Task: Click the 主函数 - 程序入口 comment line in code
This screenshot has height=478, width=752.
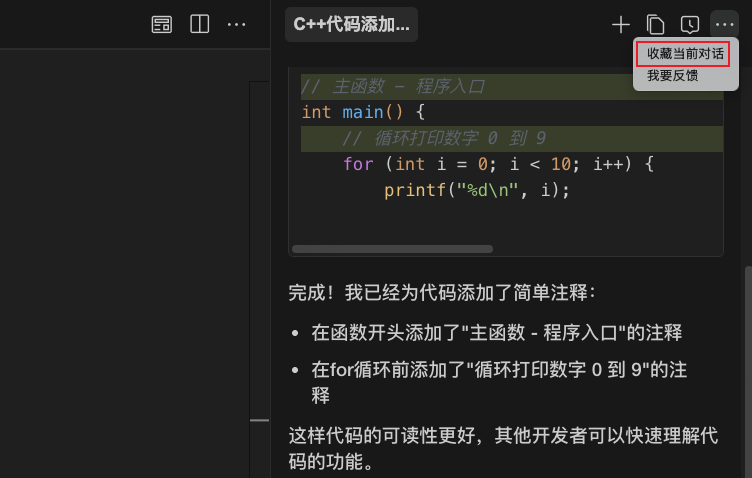Action: point(393,87)
